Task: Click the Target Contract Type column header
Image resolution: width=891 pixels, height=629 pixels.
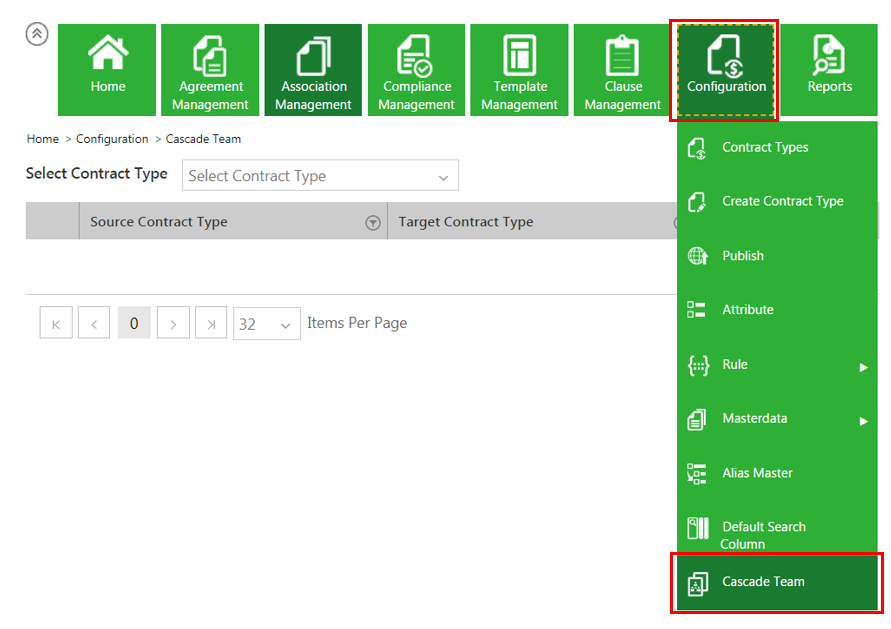Action: click(466, 222)
